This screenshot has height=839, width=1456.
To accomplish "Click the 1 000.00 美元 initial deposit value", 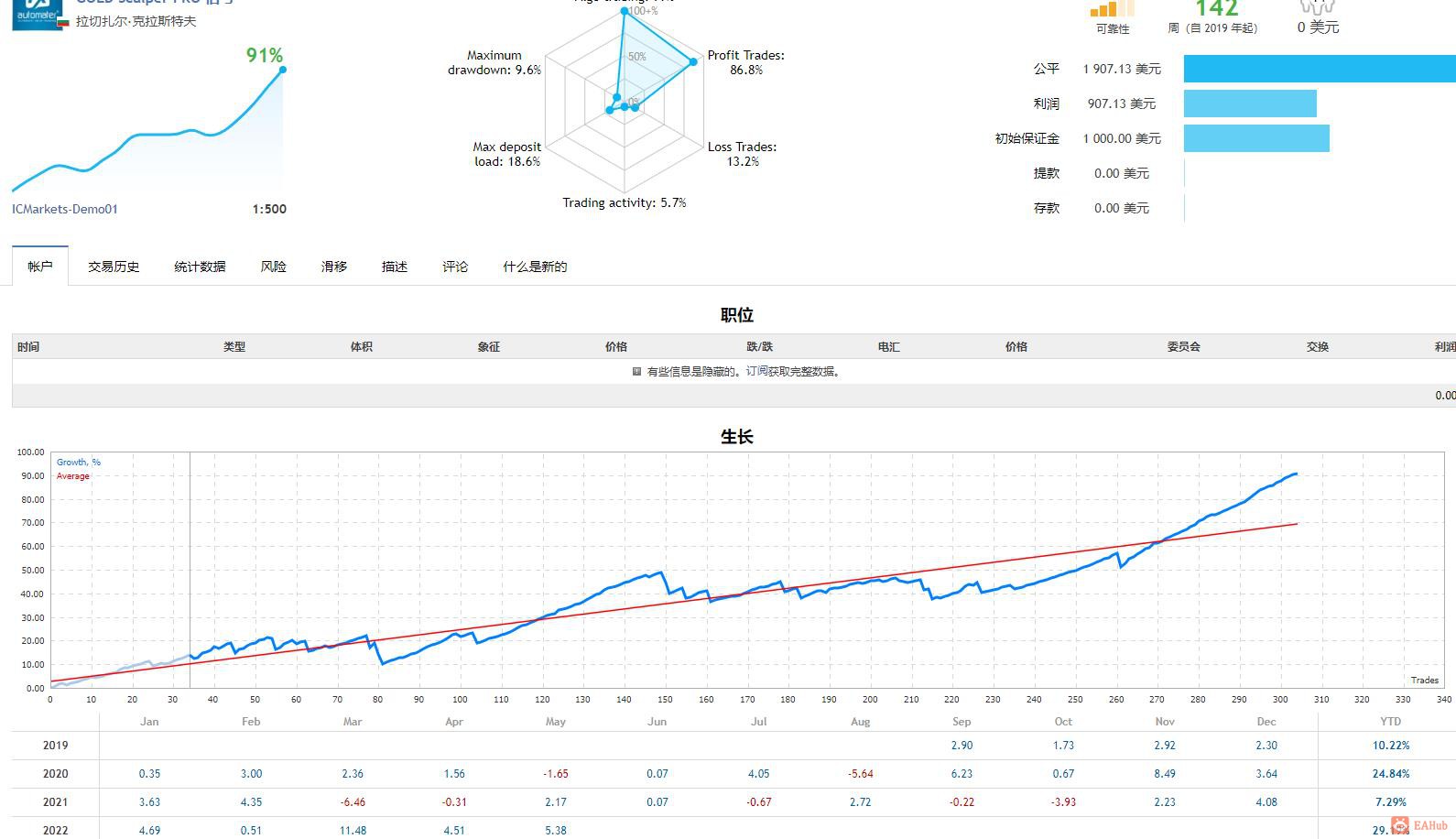I will click(x=1122, y=138).
